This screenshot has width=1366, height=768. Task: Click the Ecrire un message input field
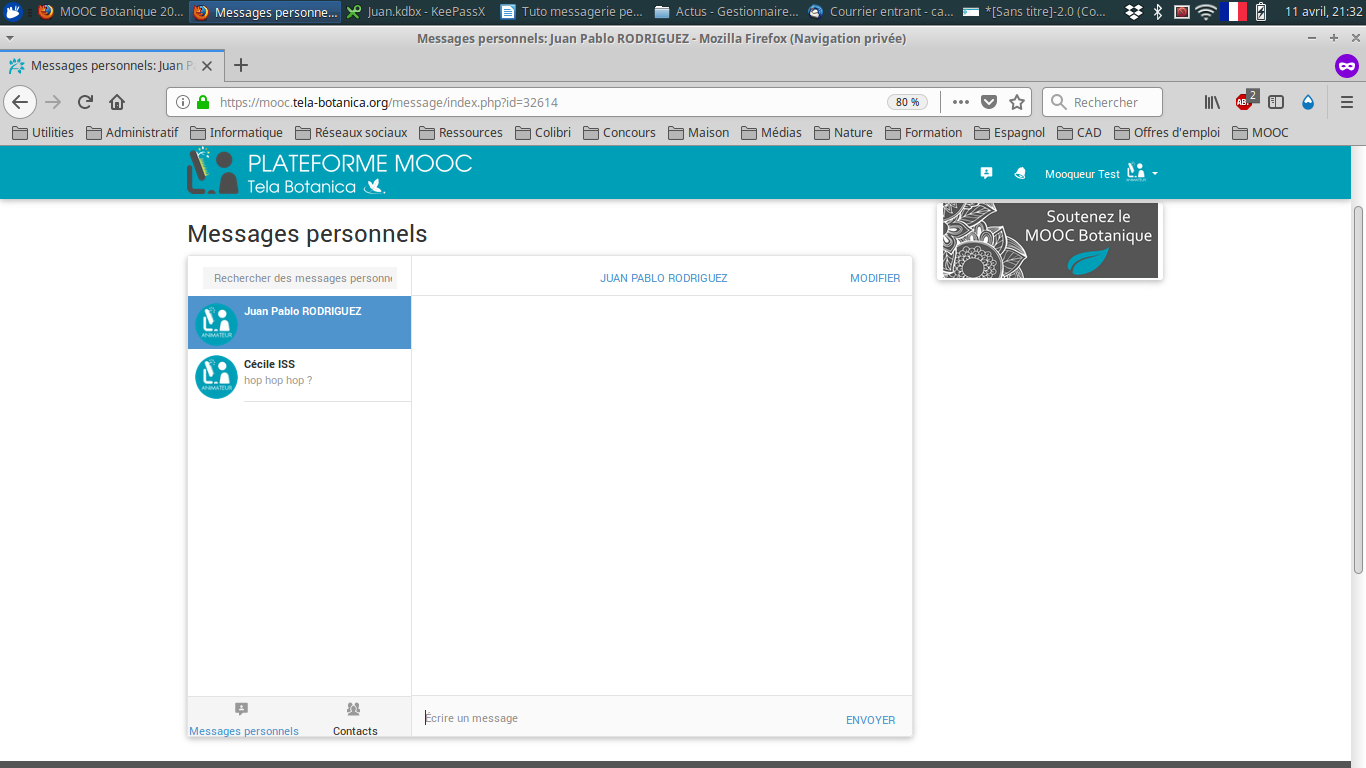(x=620, y=718)
